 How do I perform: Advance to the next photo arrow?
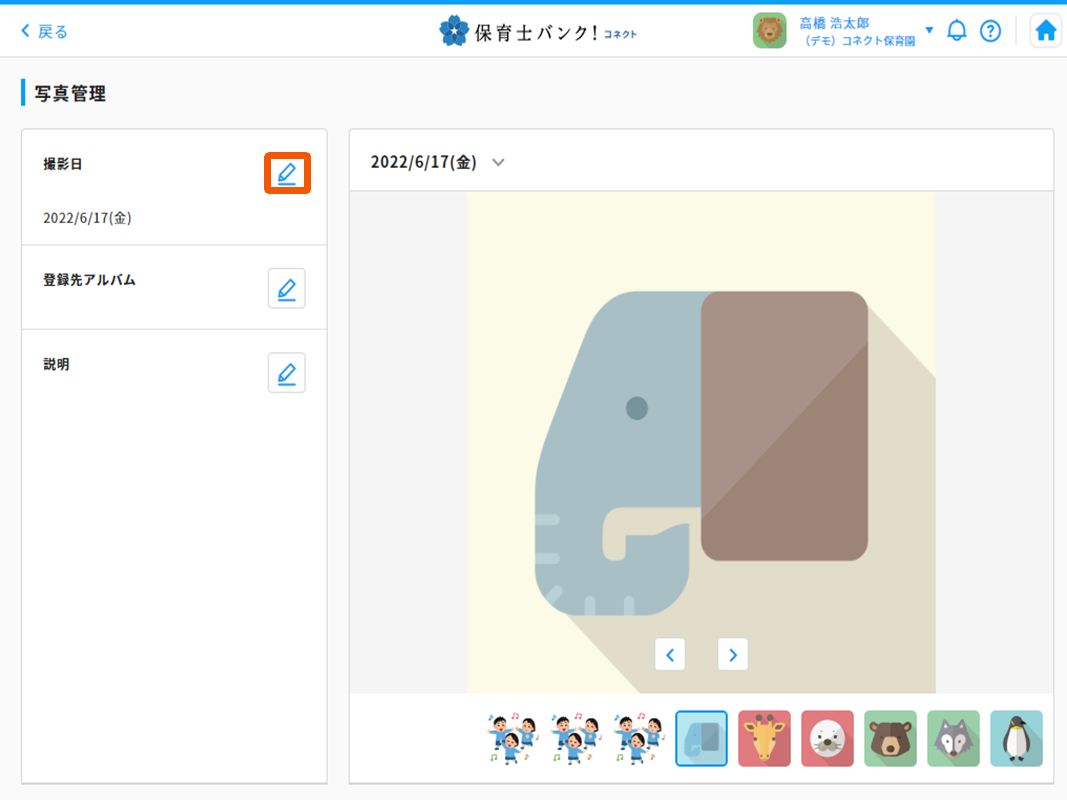pyautogui.click(x=732, y=654)
